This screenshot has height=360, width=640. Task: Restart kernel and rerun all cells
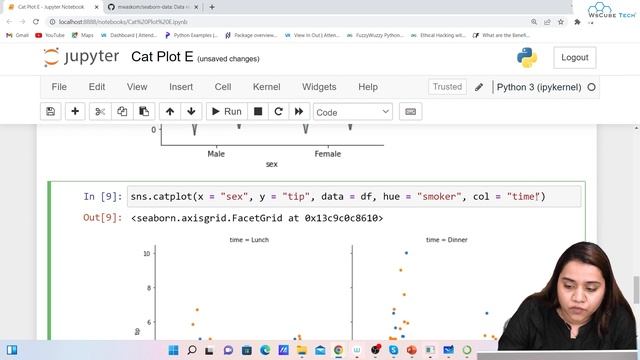click(x=299, y=111)
